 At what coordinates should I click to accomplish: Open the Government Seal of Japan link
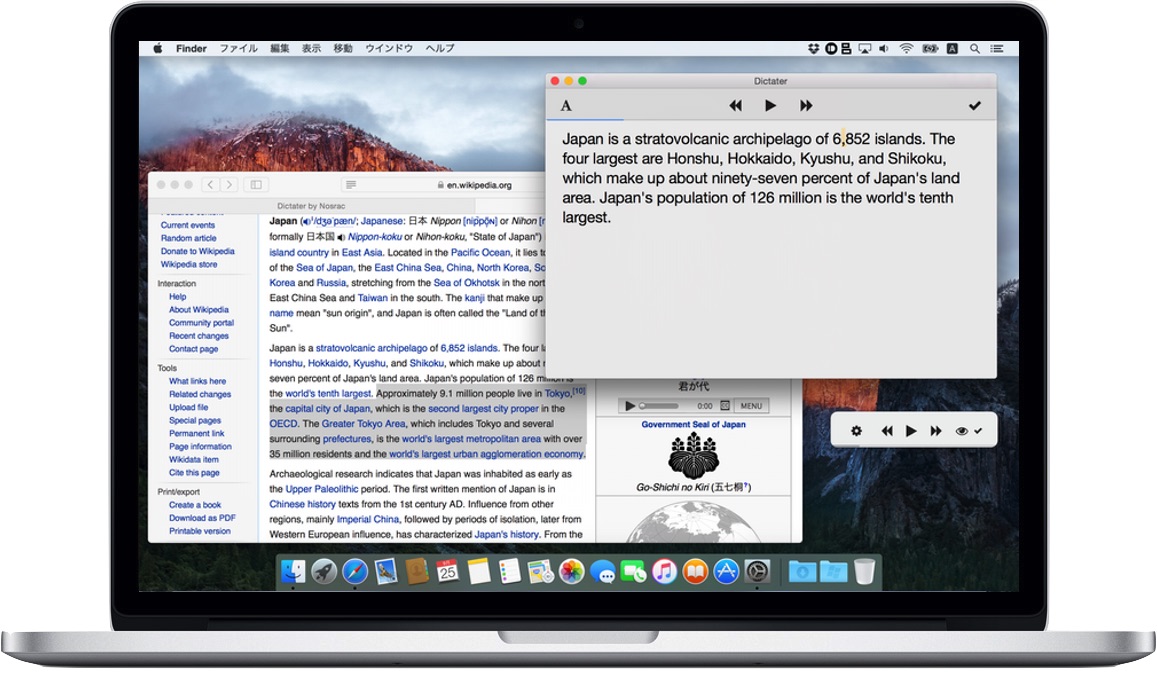pyautogui.click(x=693, y=425)
